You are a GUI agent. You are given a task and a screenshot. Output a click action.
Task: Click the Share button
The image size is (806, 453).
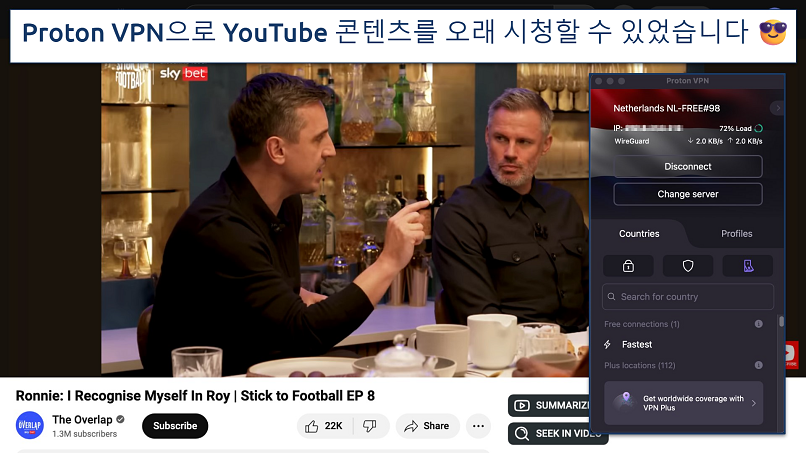point(427,426)
